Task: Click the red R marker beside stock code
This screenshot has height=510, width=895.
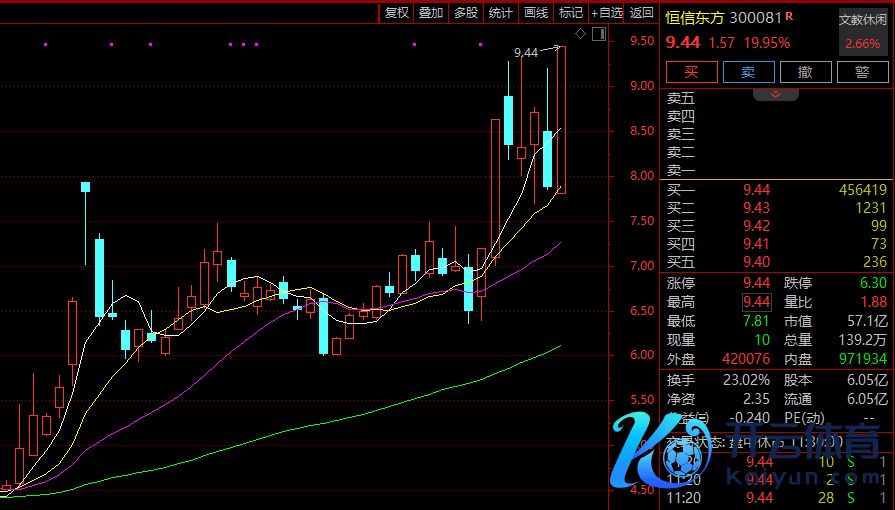Action: click(x=789, y=16)
